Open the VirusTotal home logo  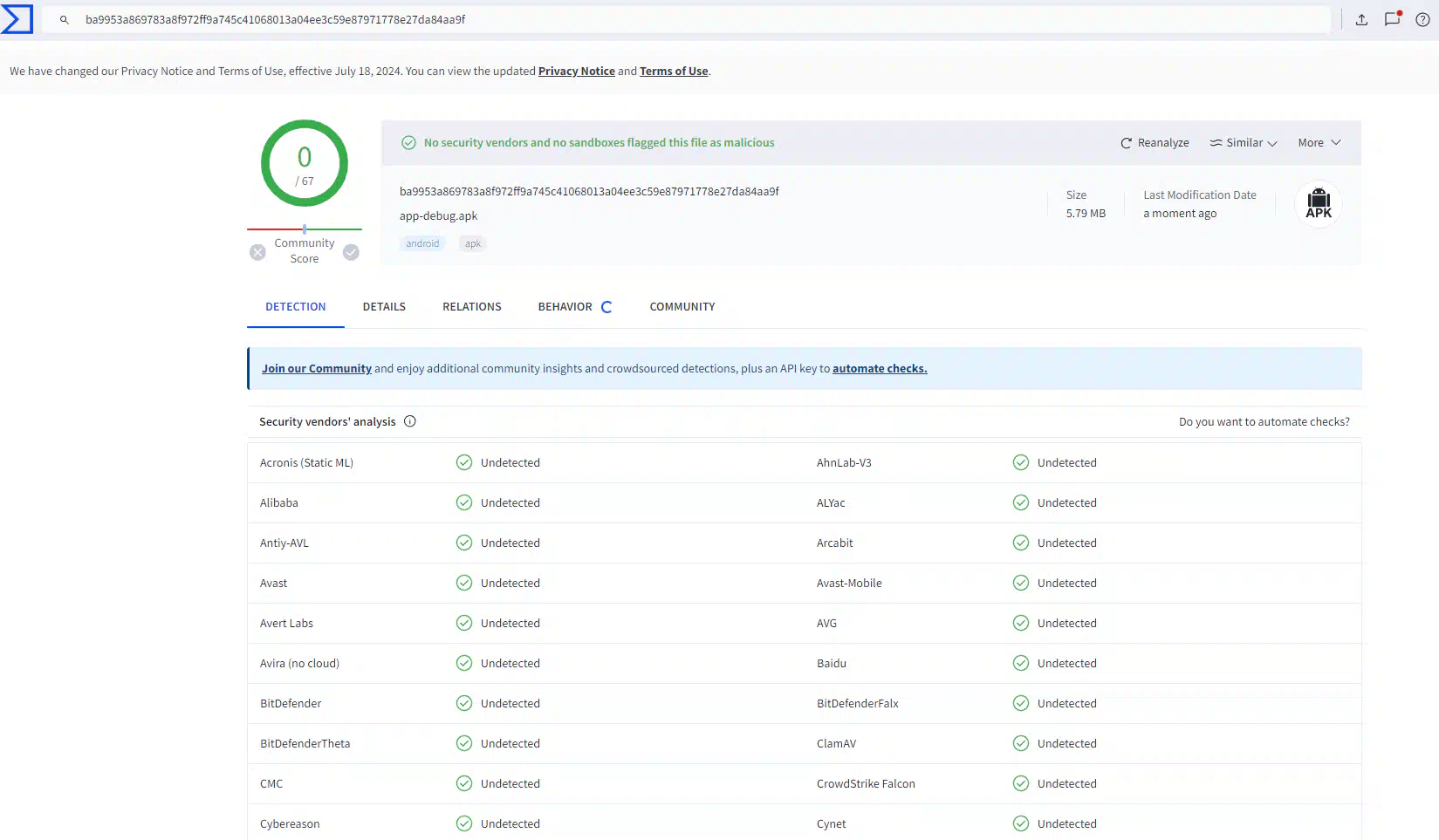[17, 19]
